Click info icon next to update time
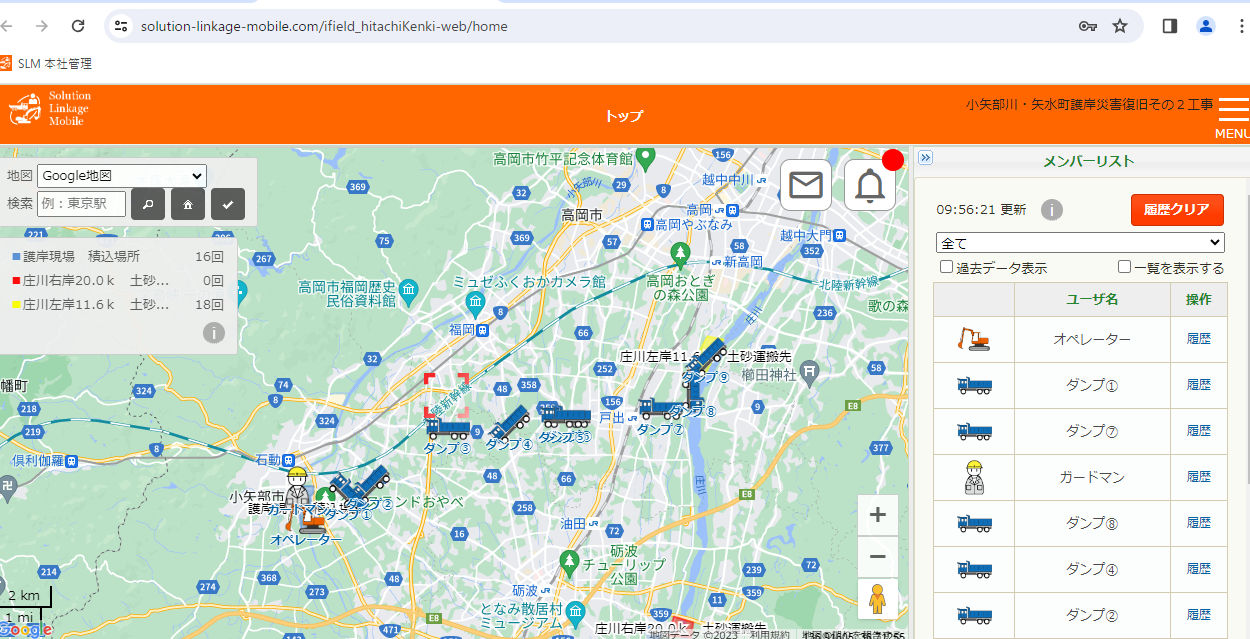The image size is (1250, 639). (x=1051, y=210)
